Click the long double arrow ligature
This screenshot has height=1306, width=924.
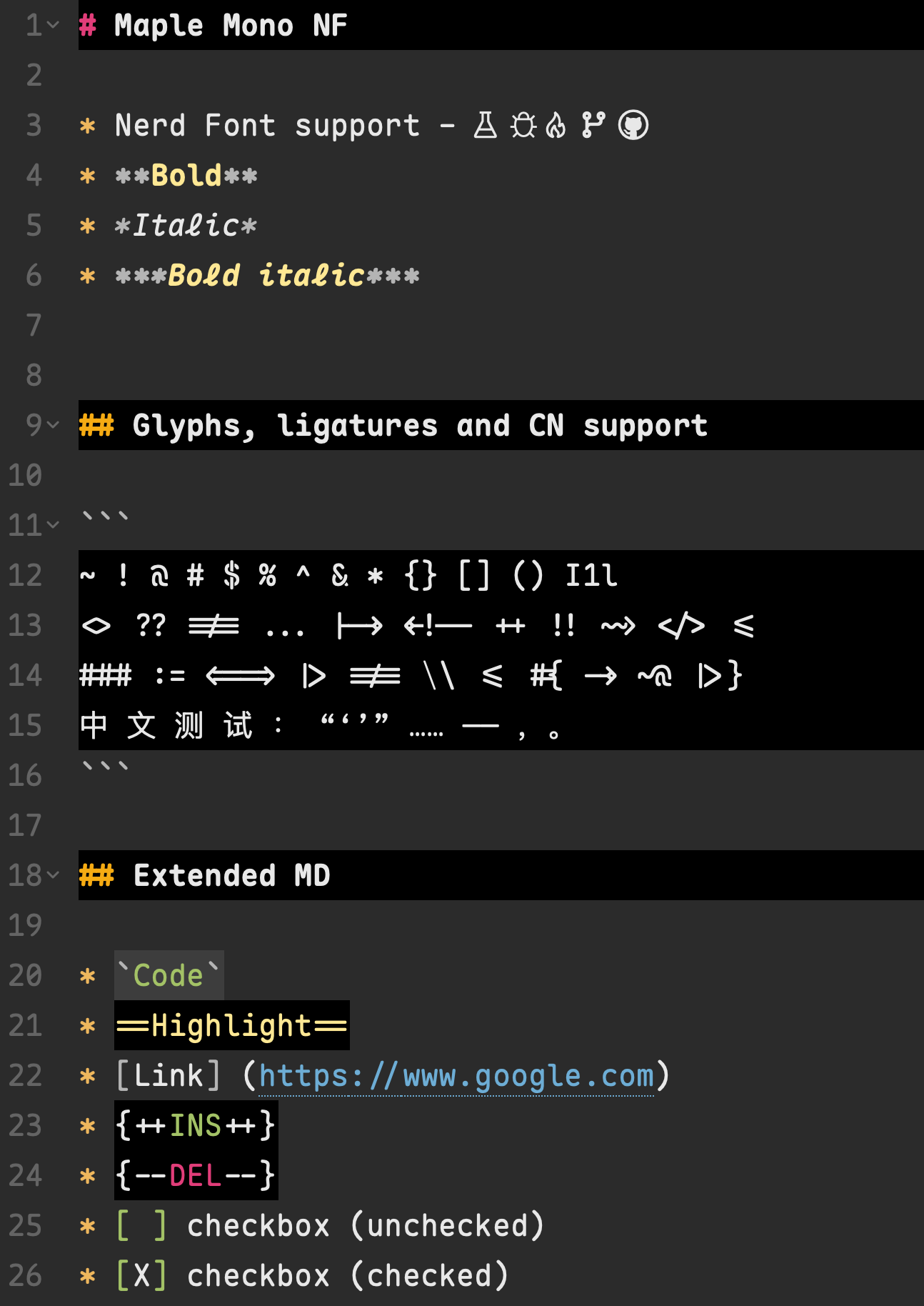(240, 675)
